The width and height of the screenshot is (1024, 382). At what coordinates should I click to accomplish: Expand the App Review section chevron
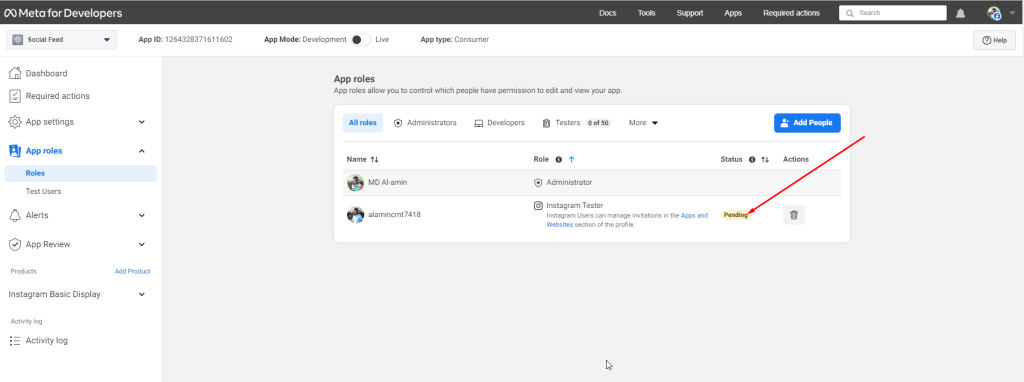click(142, 244)
